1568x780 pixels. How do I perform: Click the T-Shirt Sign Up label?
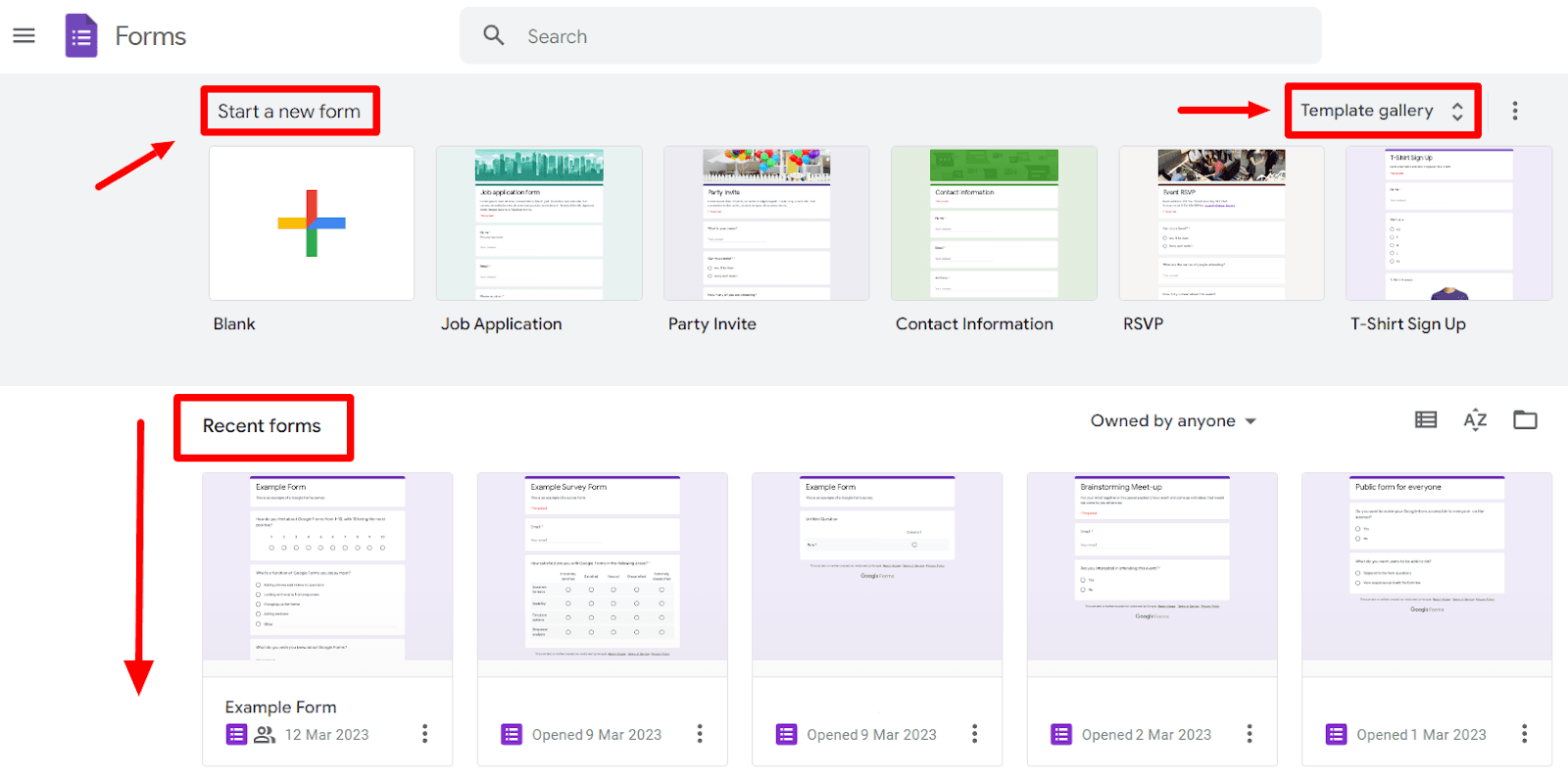(x=1407, y=324)
